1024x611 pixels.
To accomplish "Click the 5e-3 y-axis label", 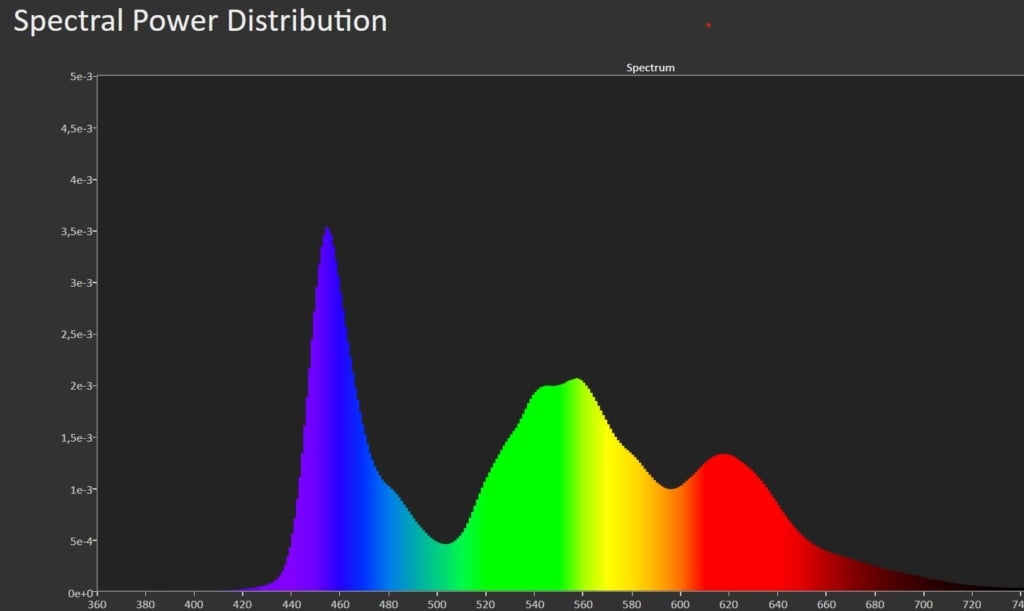I will click(81, 76).
